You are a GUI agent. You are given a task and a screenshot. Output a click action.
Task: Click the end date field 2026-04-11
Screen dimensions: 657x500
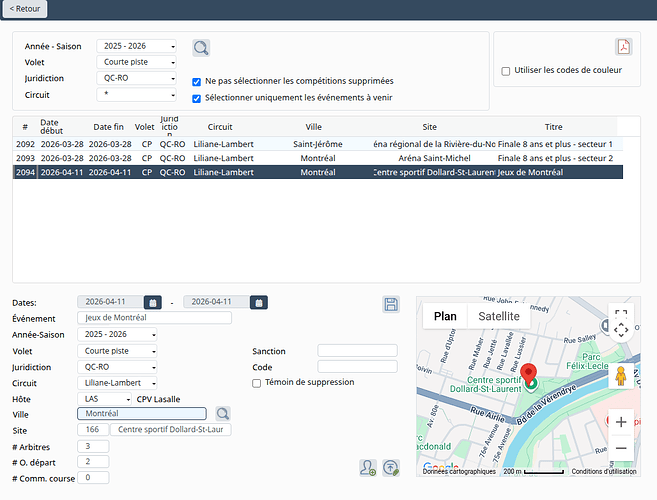[217, 302]
